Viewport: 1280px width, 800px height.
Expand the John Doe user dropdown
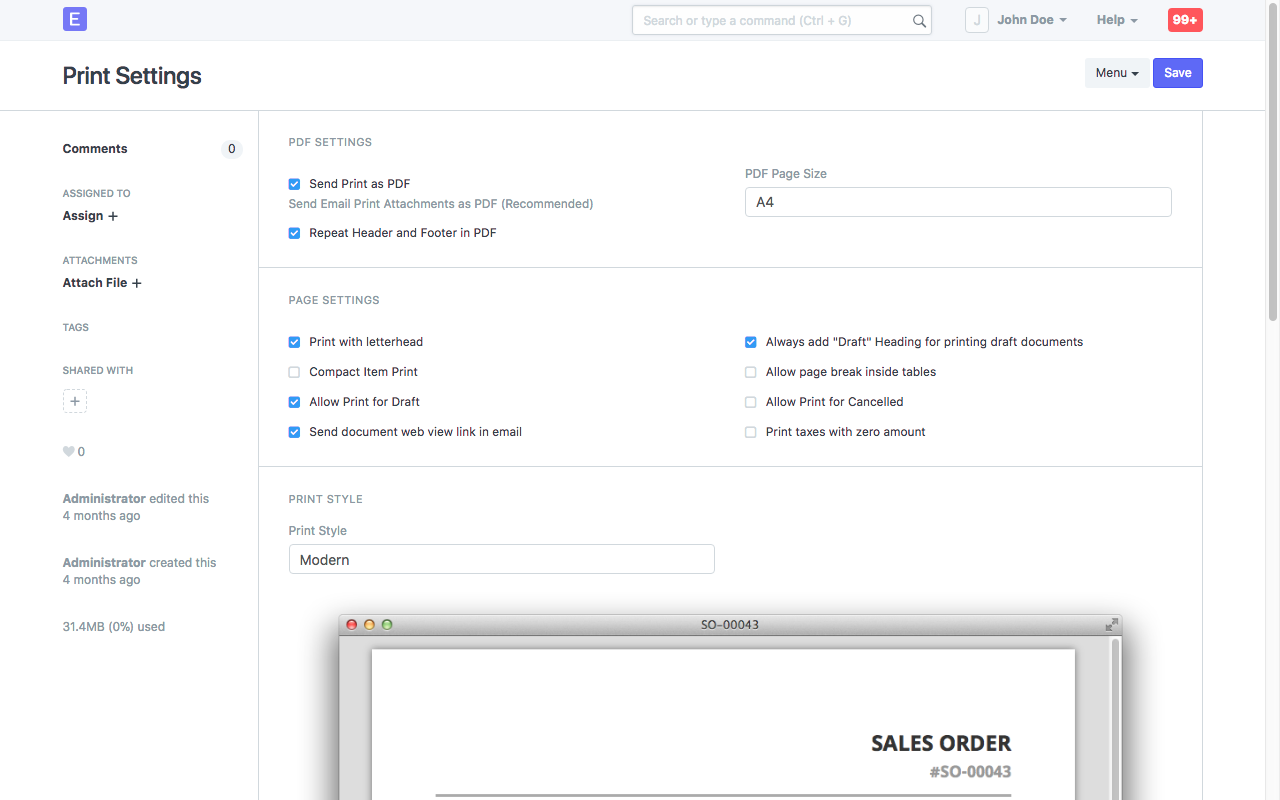point(1032,20)
